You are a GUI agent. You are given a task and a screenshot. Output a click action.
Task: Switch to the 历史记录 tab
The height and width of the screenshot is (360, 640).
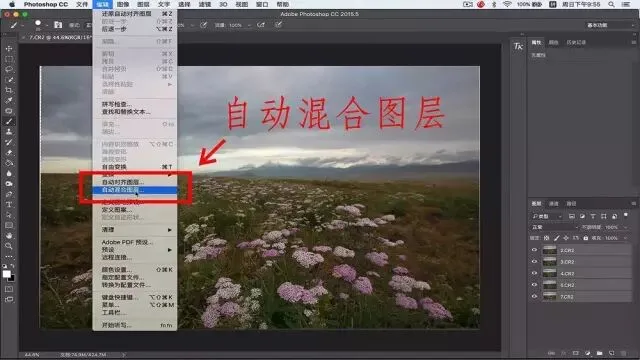click(576, 42)
